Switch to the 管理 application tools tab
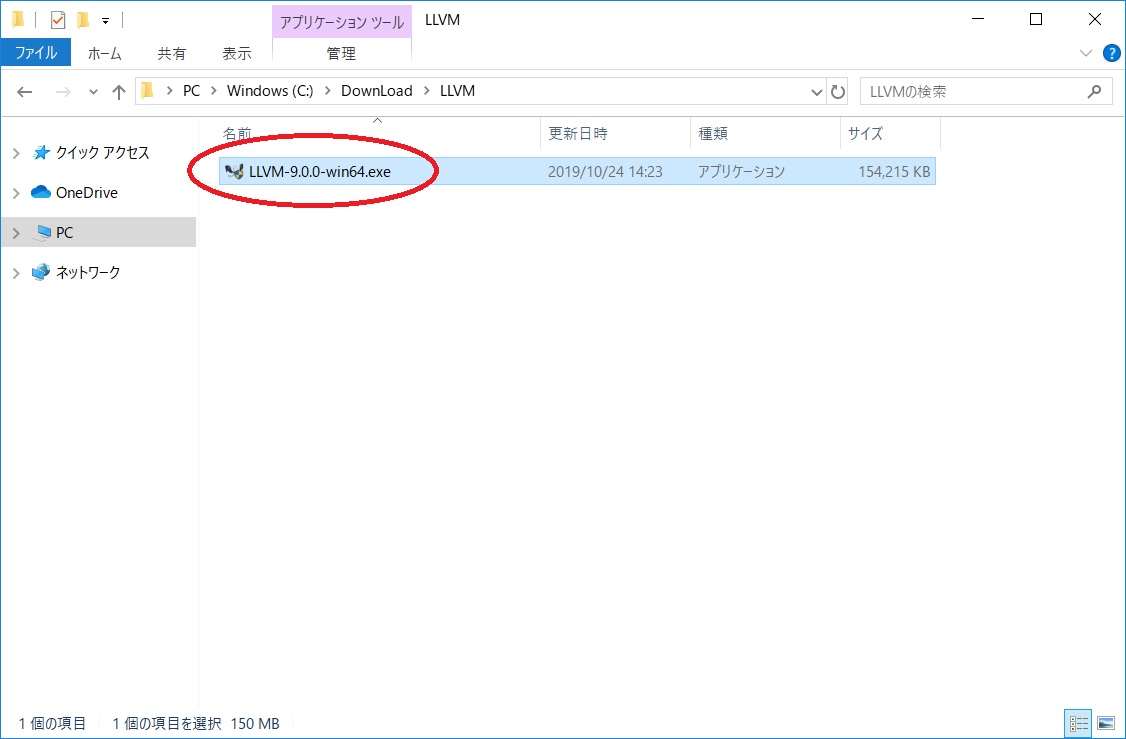Viewport: 1126px width, 739px height. [x=341, y=53]
